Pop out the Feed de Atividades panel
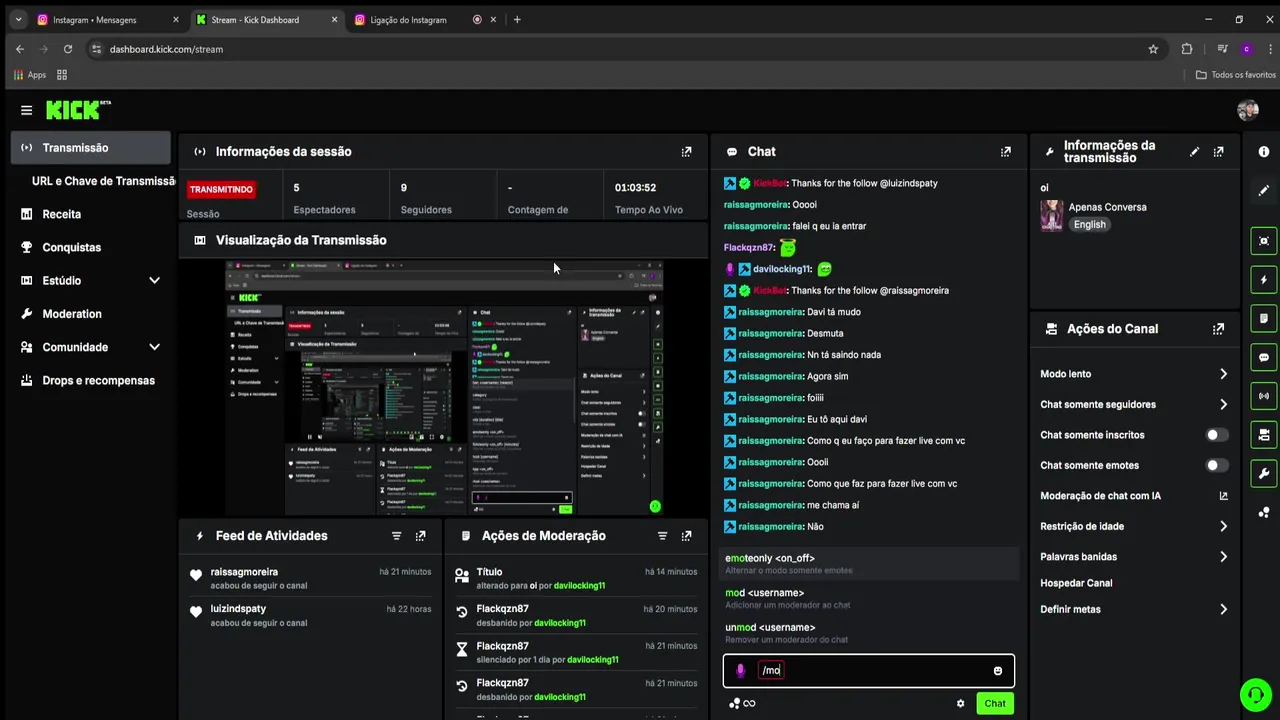This screenshot has width=1280, height=720. 420,536
